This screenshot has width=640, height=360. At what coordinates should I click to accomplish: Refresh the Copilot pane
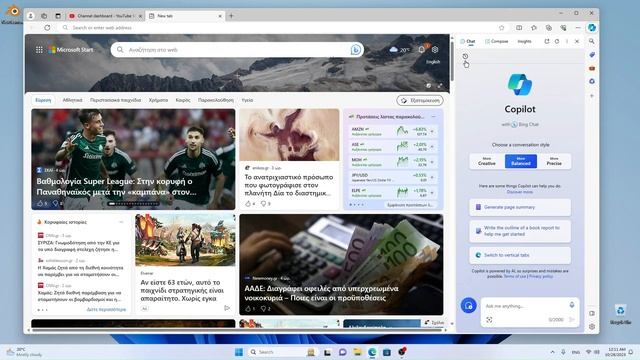pos(557,41)
